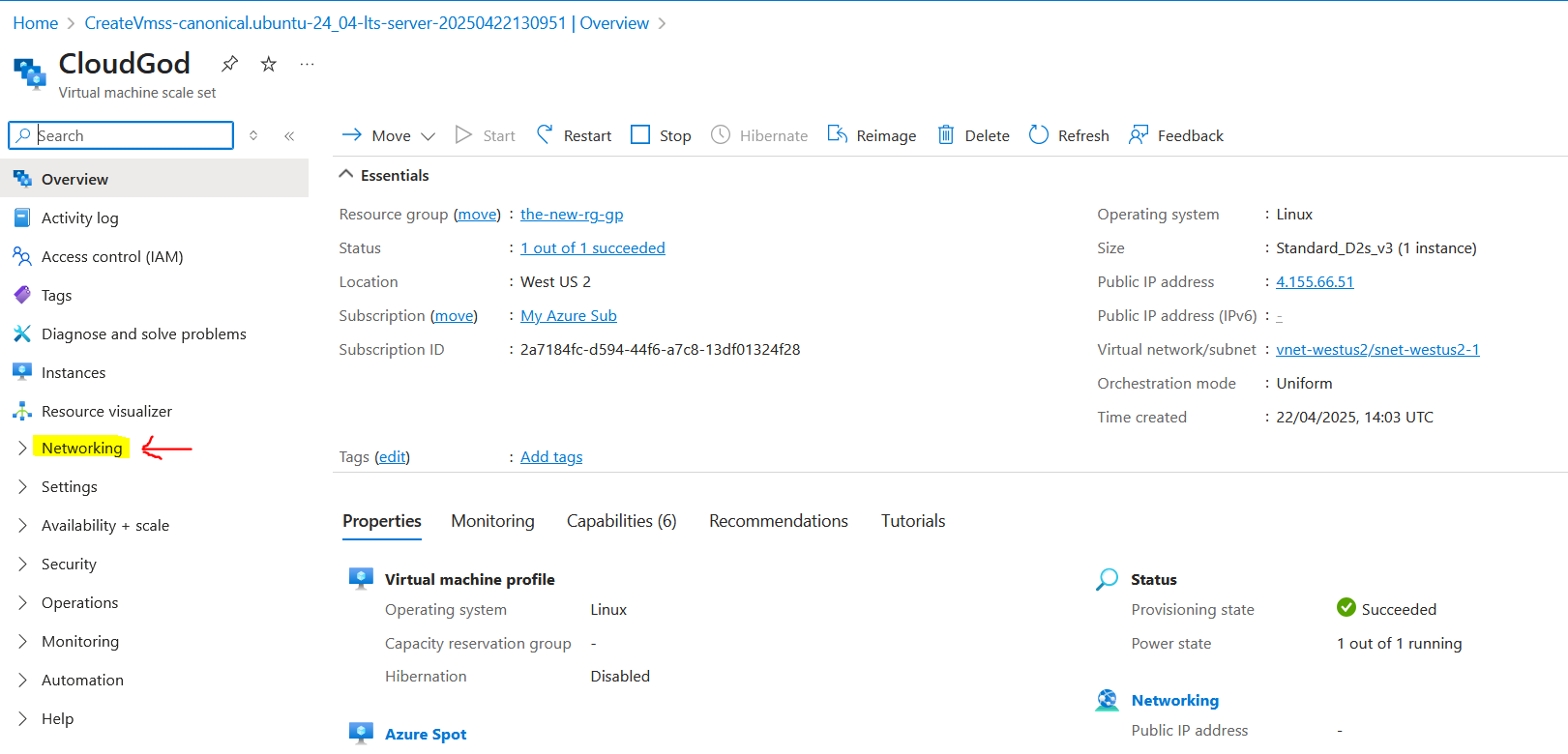Focus the sidebar Search field
1568x754 pixels.
[x=121, y=135]
